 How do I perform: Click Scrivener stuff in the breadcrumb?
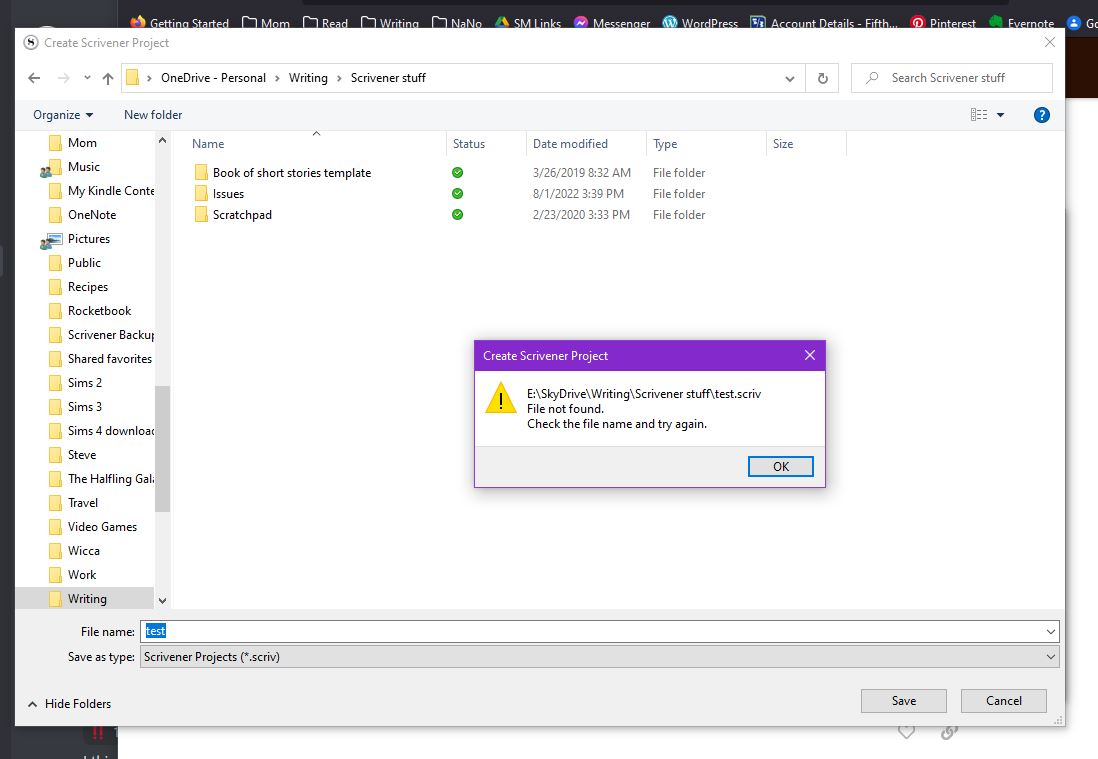tap(388, 78)
